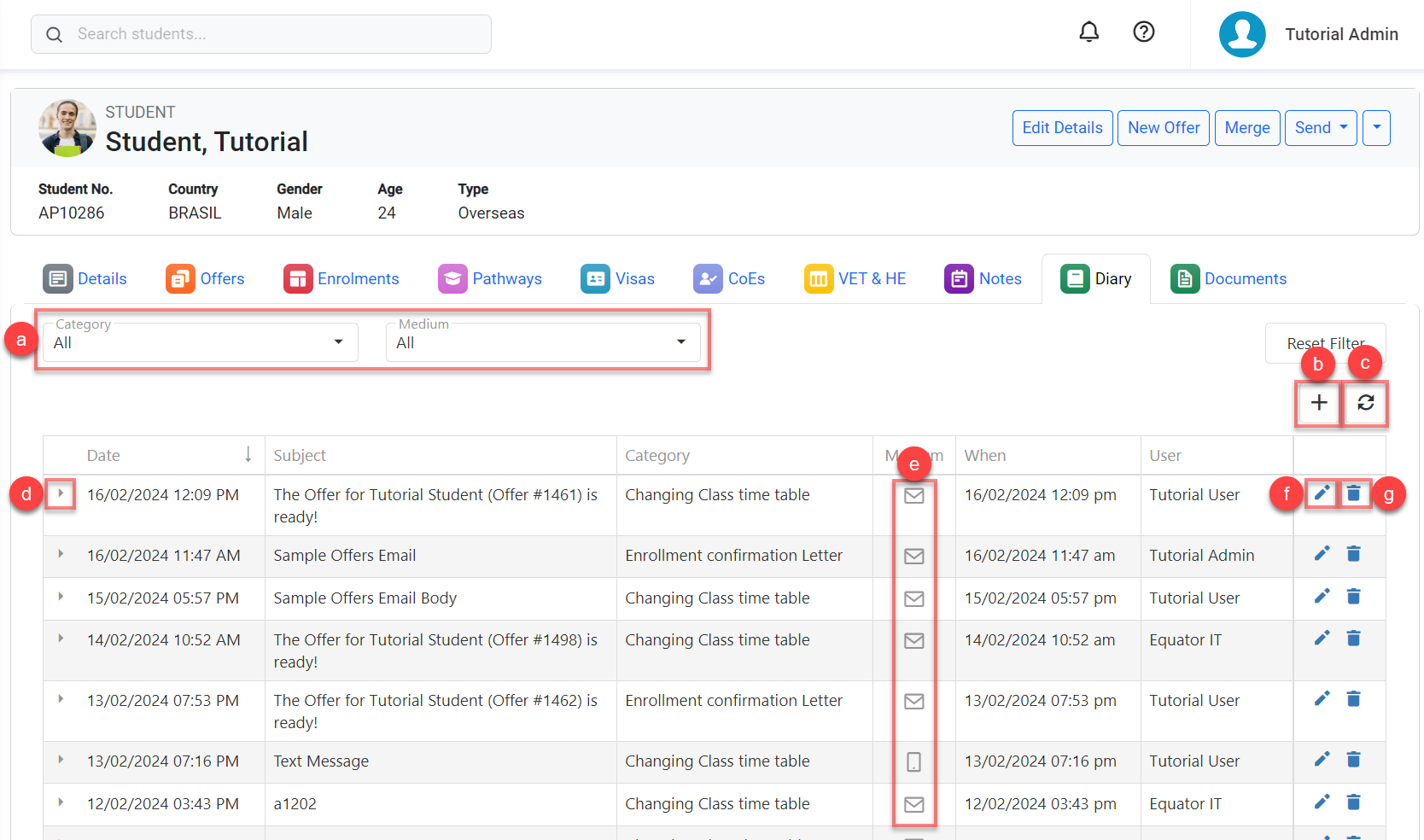Viewport: 1424px width, 840px height.
Task: Click the student number AP10286
Action: coord(71,213)
